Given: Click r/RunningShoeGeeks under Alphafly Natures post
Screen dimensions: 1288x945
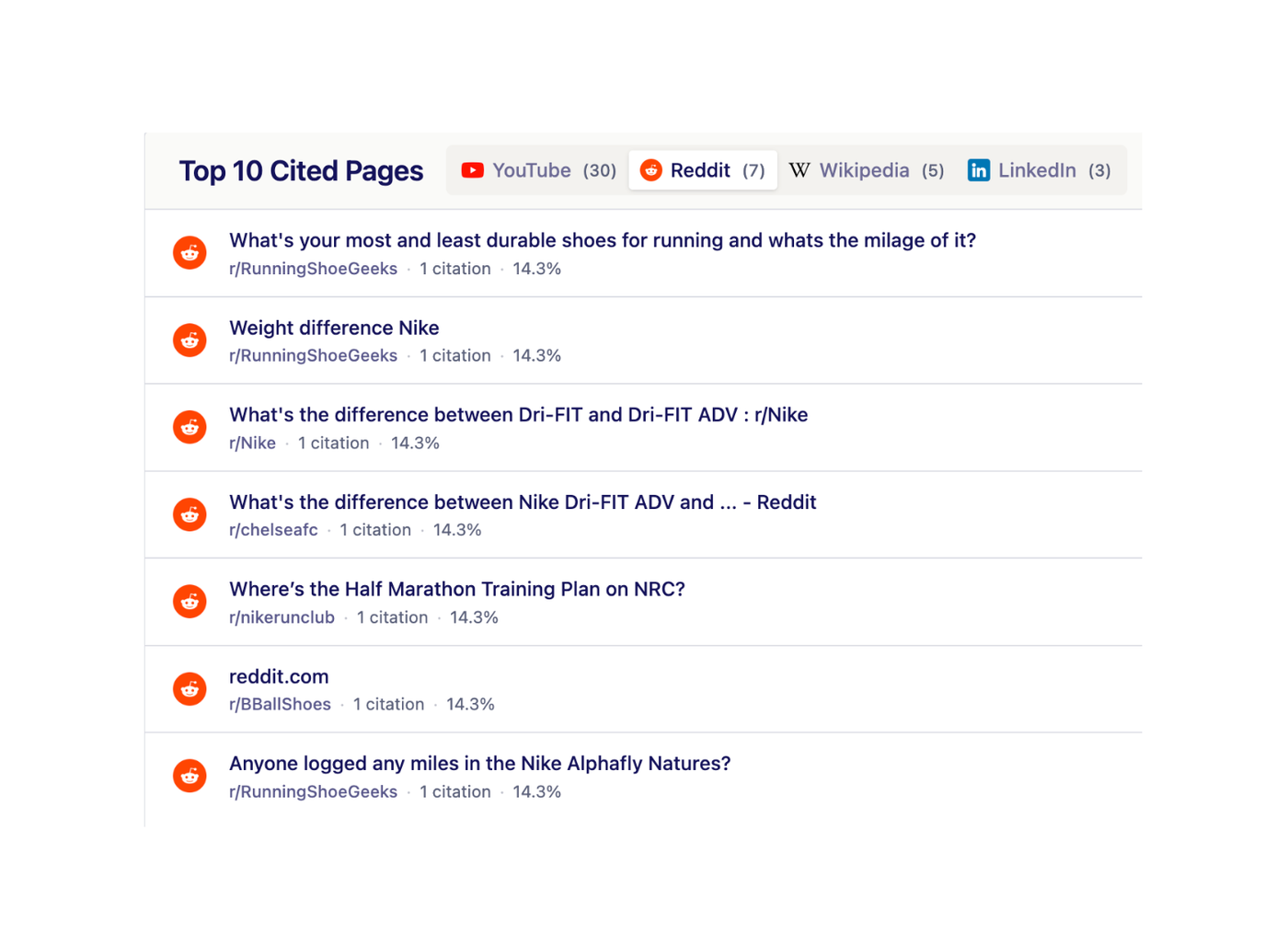Looking at the screenshot, I should tap(313, 791).
